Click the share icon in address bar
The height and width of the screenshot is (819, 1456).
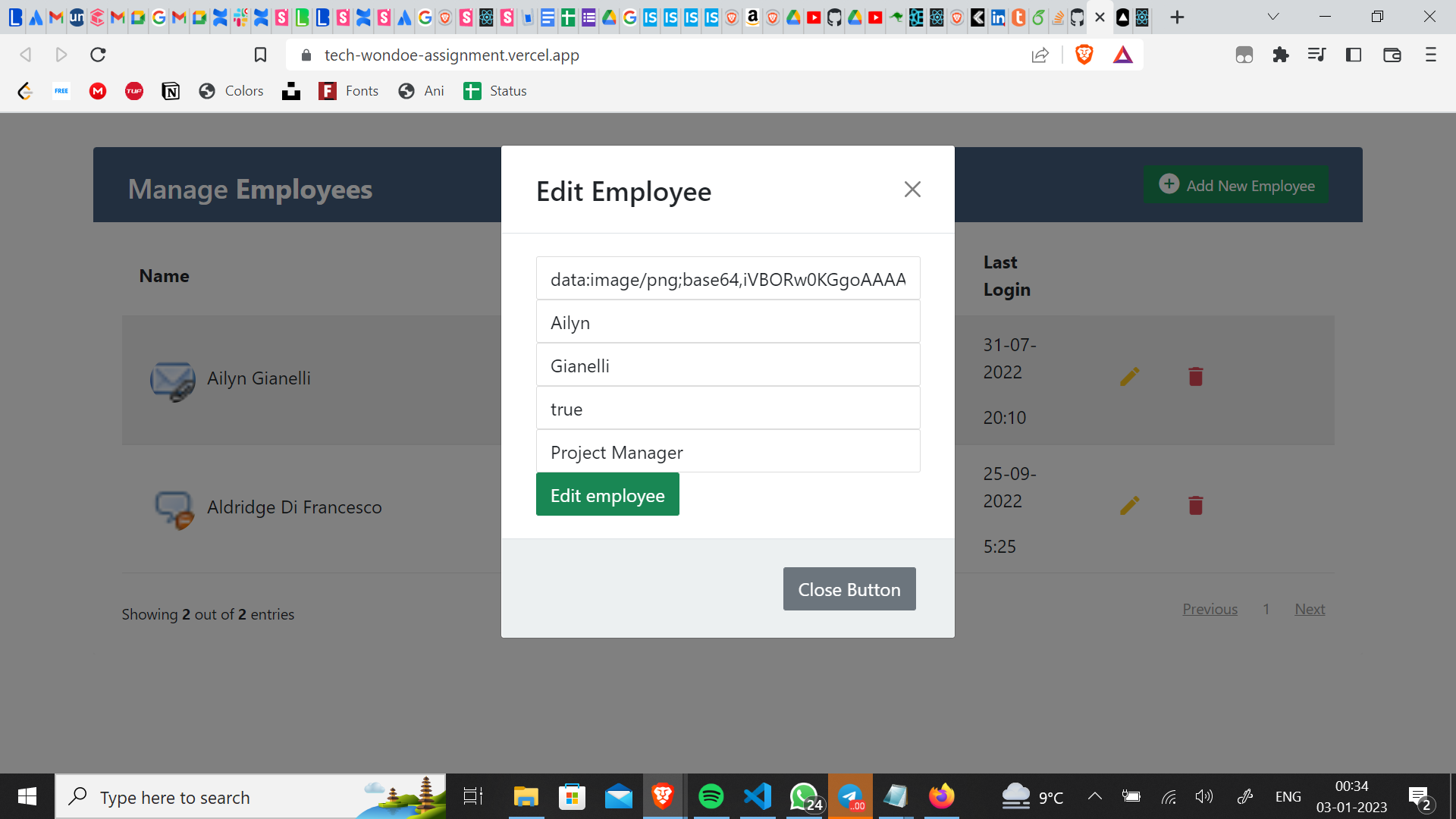pyautogui.click(x=1040, y=55)
